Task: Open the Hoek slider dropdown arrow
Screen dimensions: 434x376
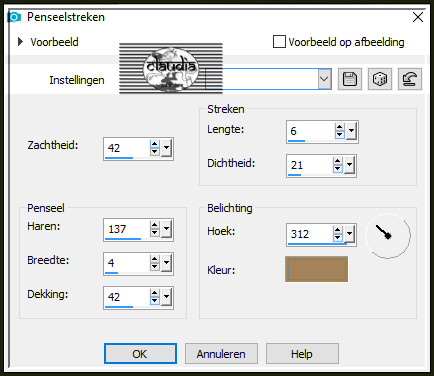Action: (x=349, y=234)
